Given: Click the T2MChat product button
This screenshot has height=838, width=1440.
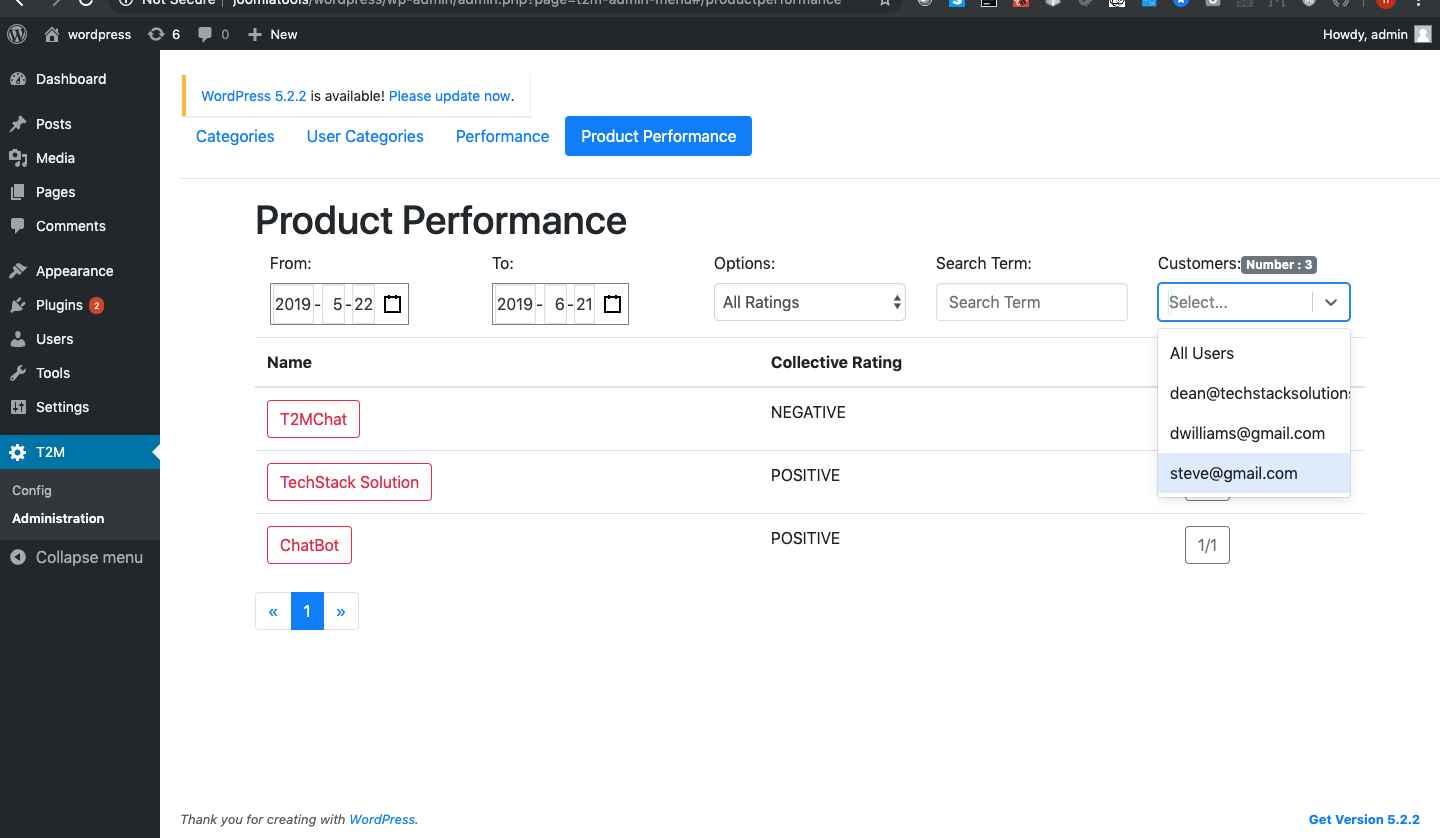Looking at the screenshot, I should click(314, 419).
